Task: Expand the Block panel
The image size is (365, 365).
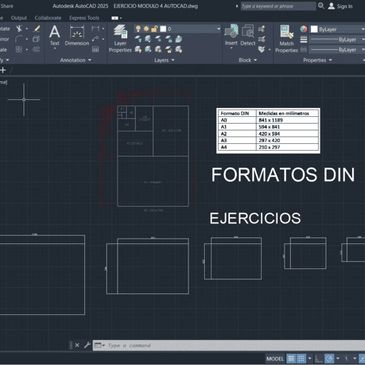Action: [x=248, y=60]
